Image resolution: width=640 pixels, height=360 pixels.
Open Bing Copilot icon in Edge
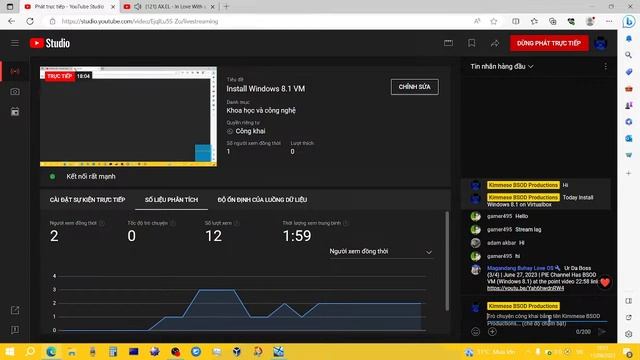click(x=629, y=21)
